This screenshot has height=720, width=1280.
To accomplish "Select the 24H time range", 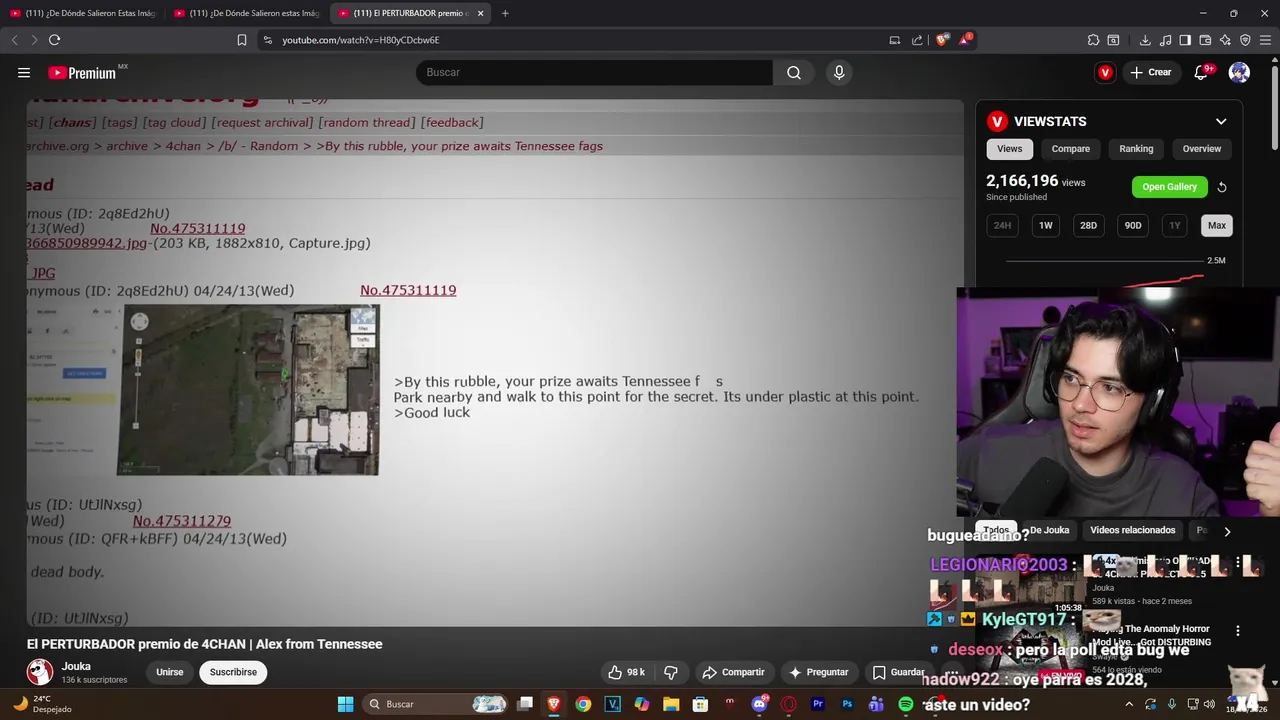I will click(1002, 226).
